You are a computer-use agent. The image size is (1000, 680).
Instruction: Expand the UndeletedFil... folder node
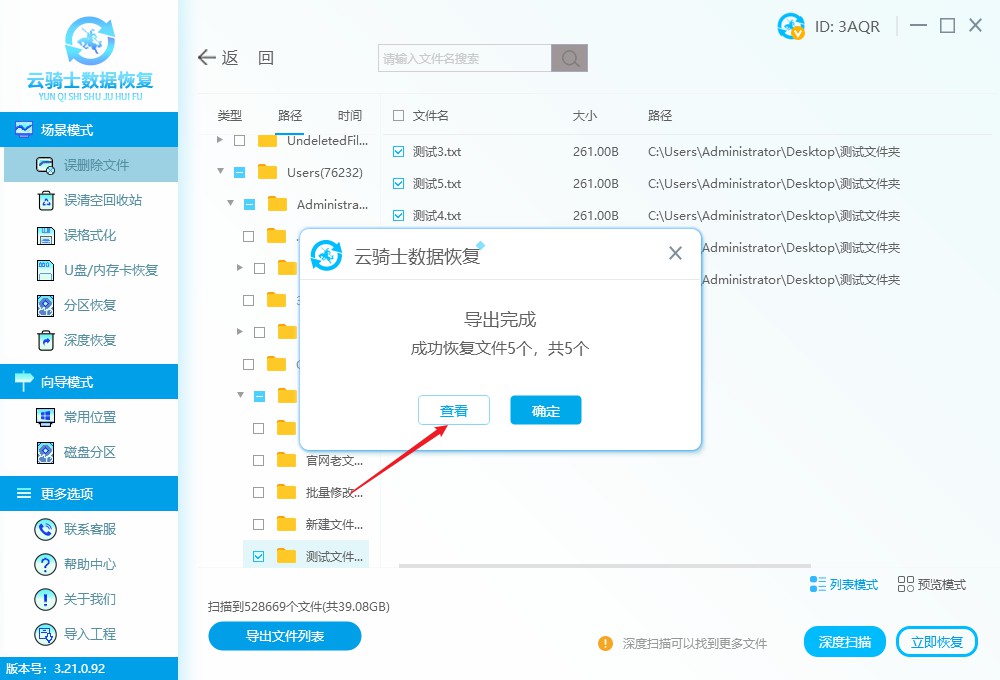[221, 141]
